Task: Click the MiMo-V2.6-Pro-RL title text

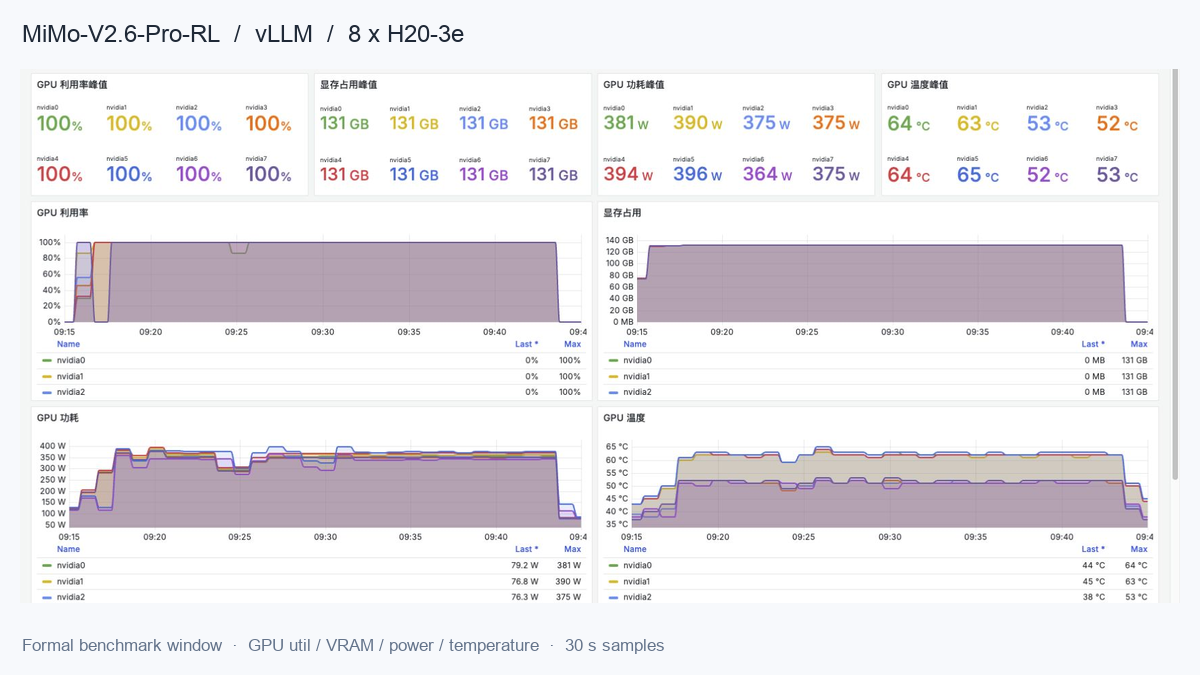Action: [121, 34]
